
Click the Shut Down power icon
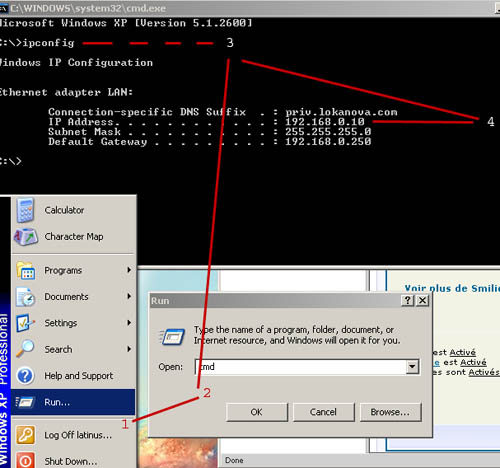click(x=25, y=460)
